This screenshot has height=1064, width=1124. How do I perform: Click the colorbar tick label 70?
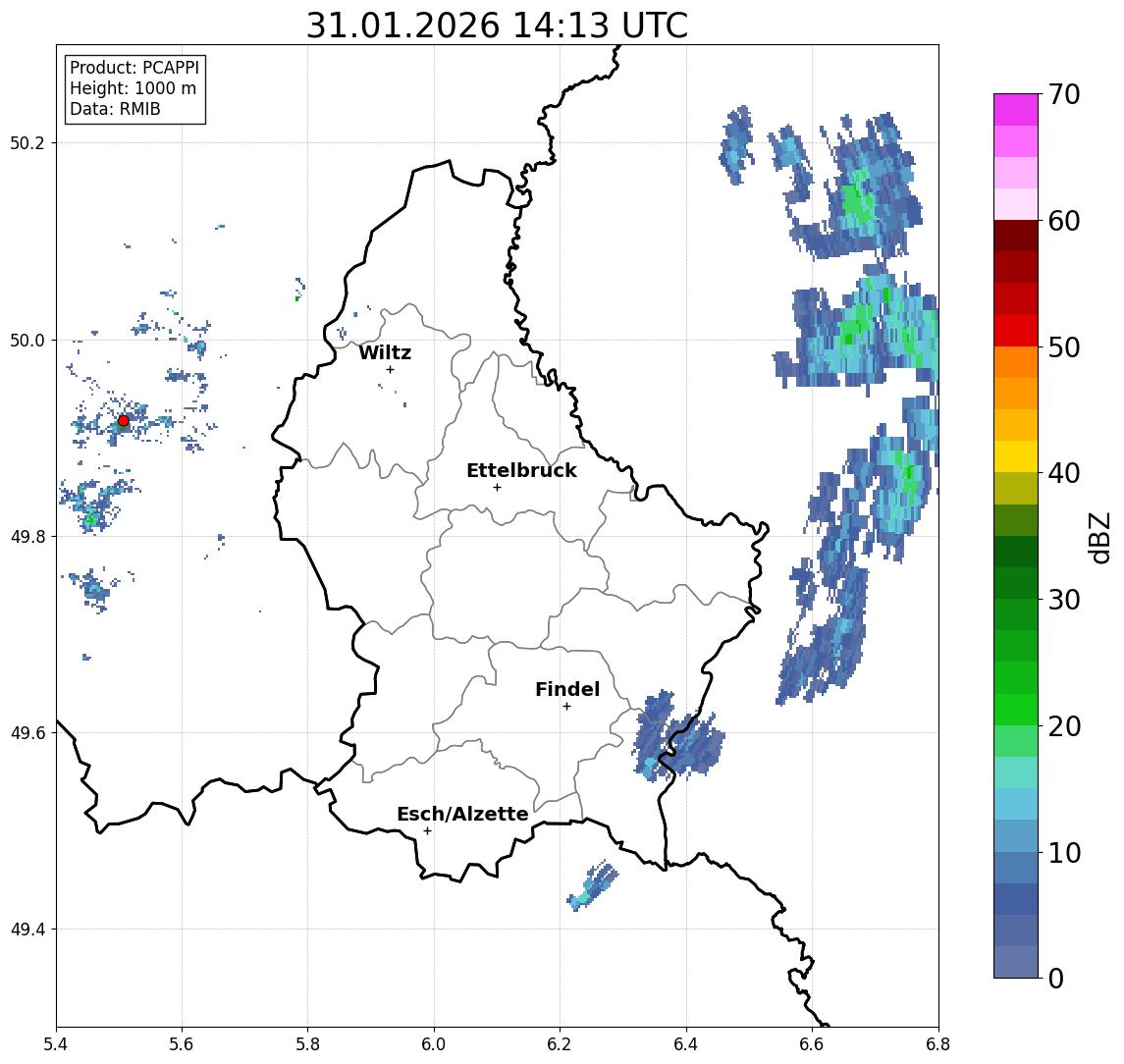tap(1064, 94)
